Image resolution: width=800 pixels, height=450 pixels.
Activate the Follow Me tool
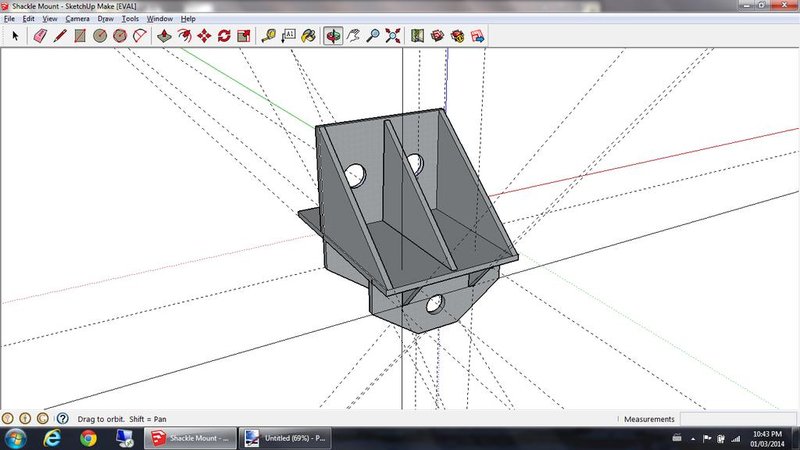click(x=184, y=36)
